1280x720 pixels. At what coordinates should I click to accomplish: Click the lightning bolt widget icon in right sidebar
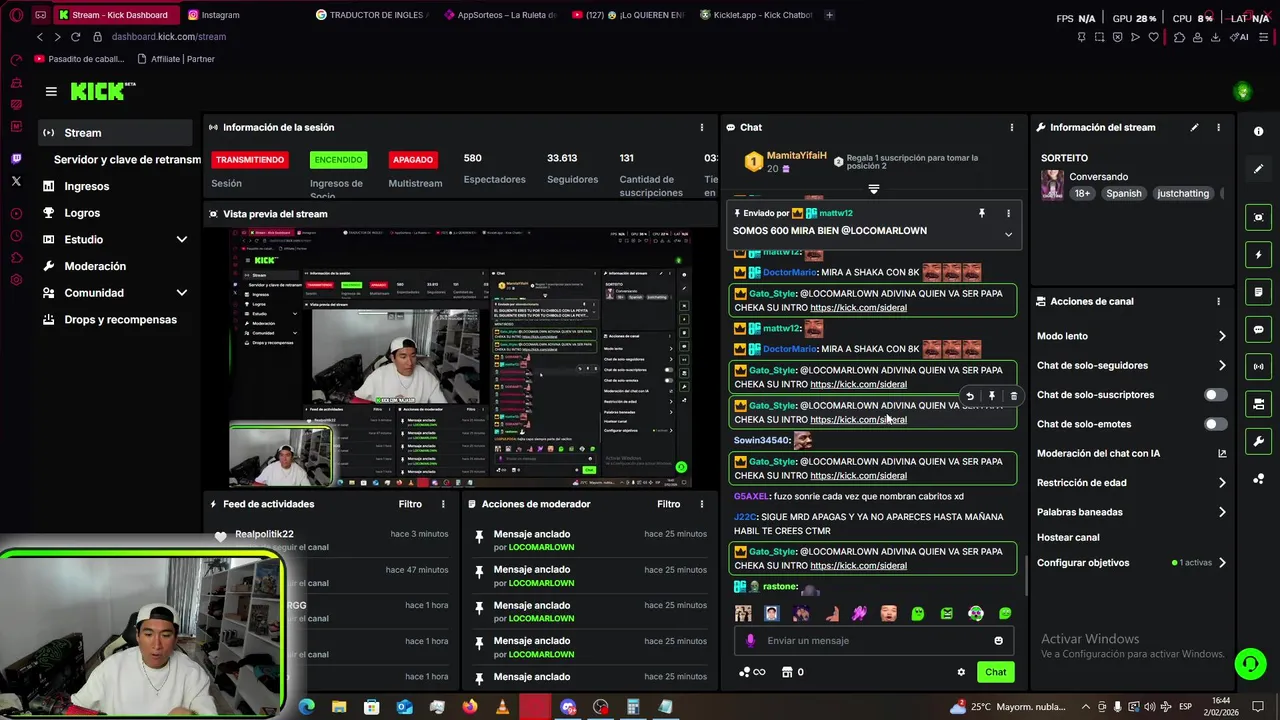[1258, 255]
